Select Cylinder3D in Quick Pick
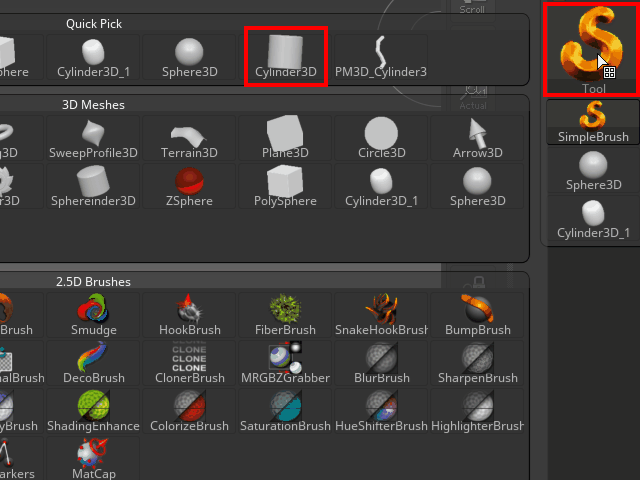The width and height of the screenshot is (640, 480). tap(285, 56)
